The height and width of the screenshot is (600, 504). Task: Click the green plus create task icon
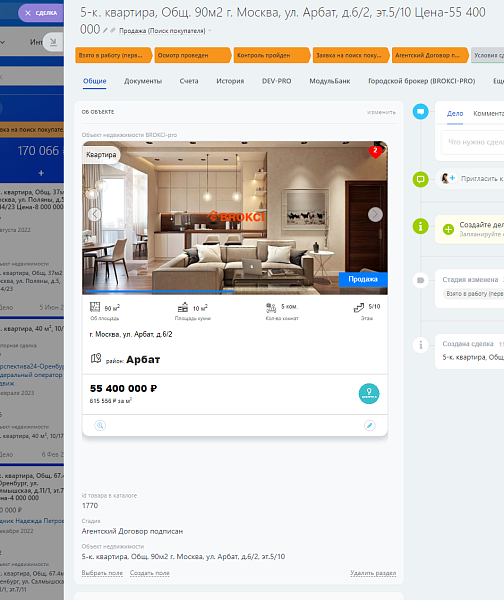(x=448, y=229)
